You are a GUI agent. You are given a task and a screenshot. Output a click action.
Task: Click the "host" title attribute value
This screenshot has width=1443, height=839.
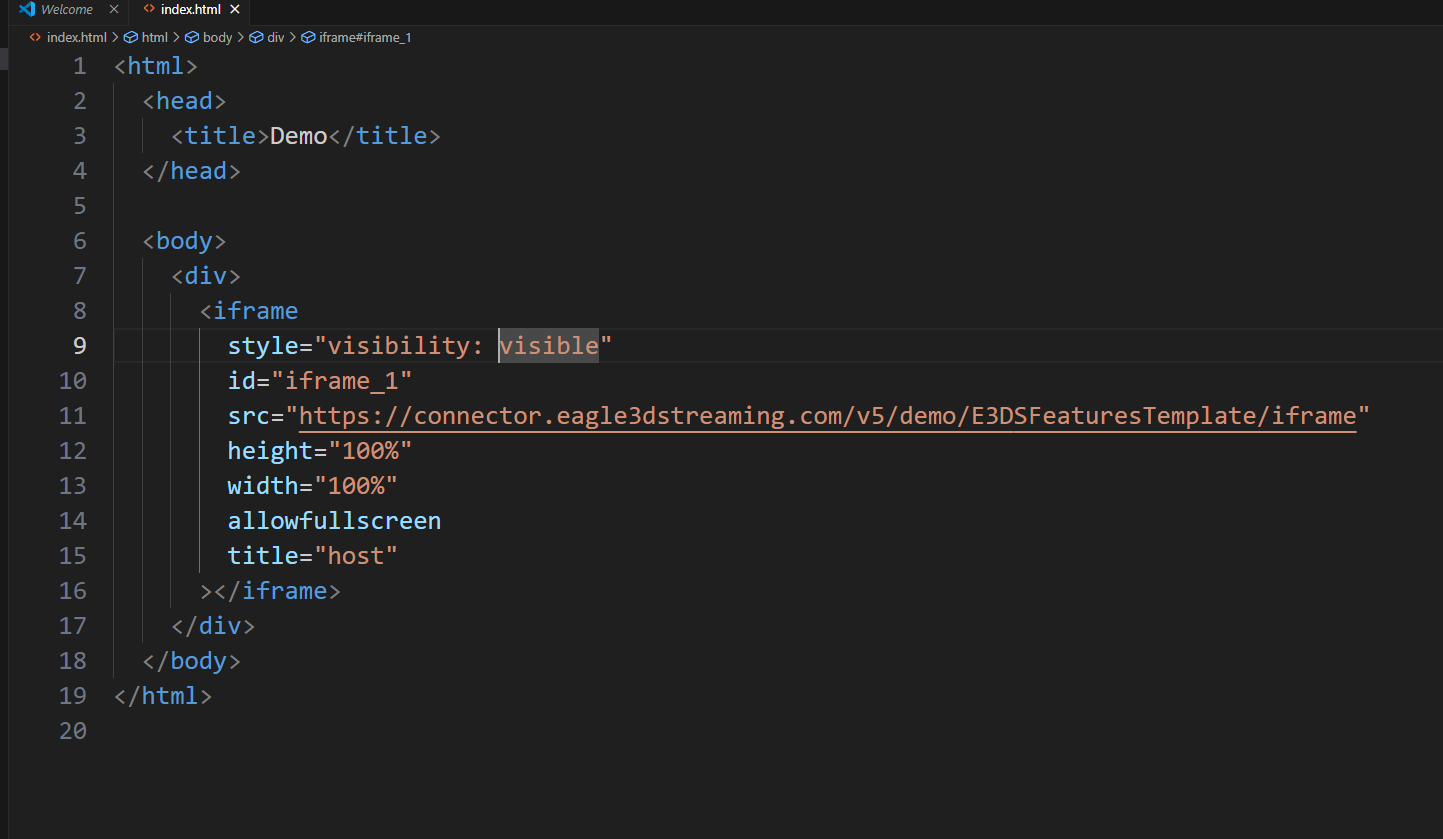pos(355,556)
